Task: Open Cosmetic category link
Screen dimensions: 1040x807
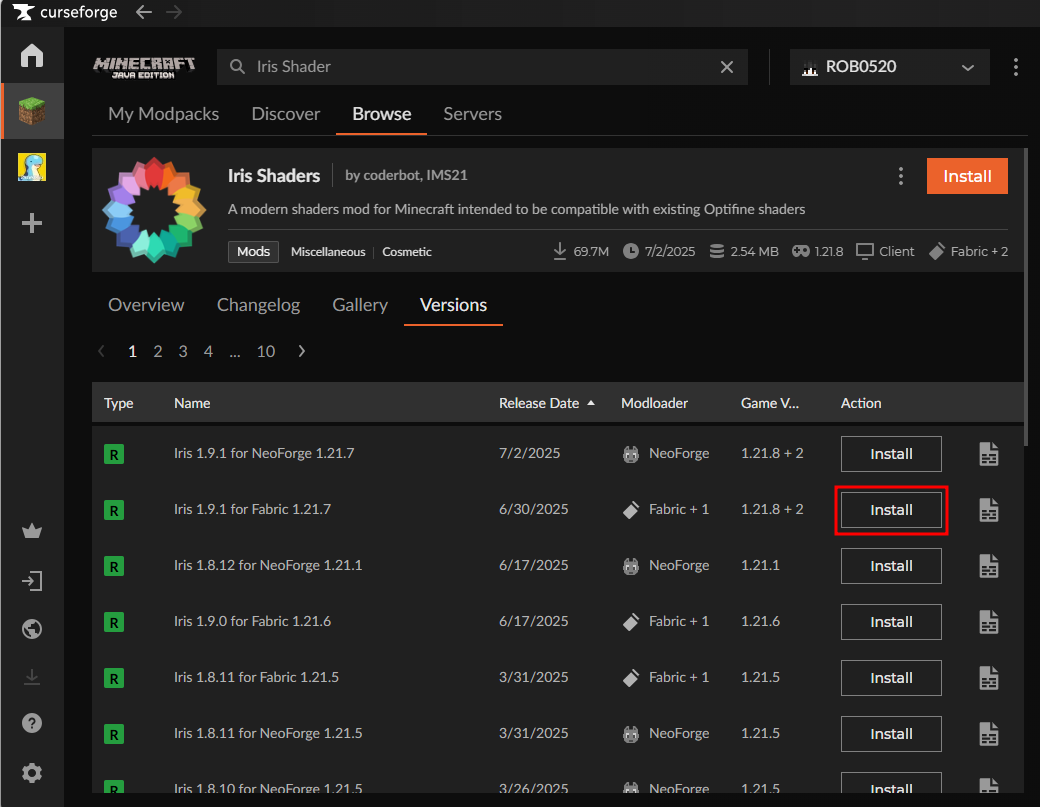Action: pyautogui.click(x=407, y=252)
